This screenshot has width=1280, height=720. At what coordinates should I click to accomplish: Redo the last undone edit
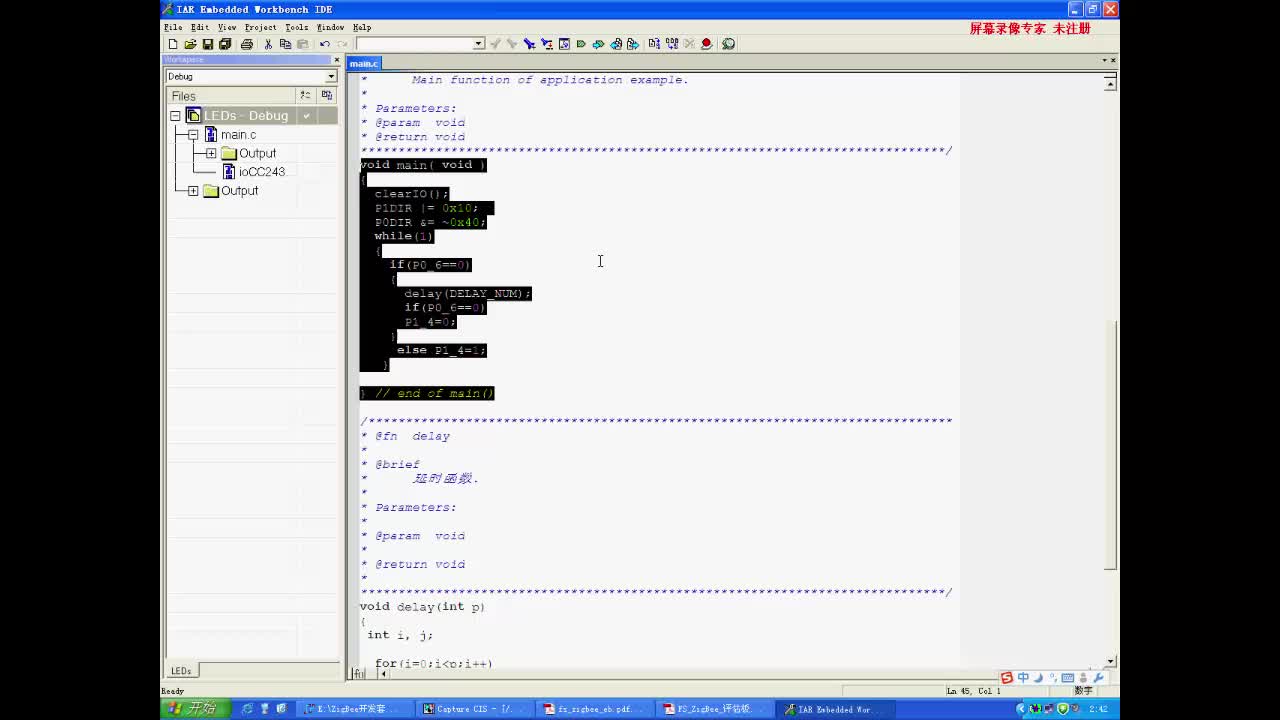tap(343, 44)
